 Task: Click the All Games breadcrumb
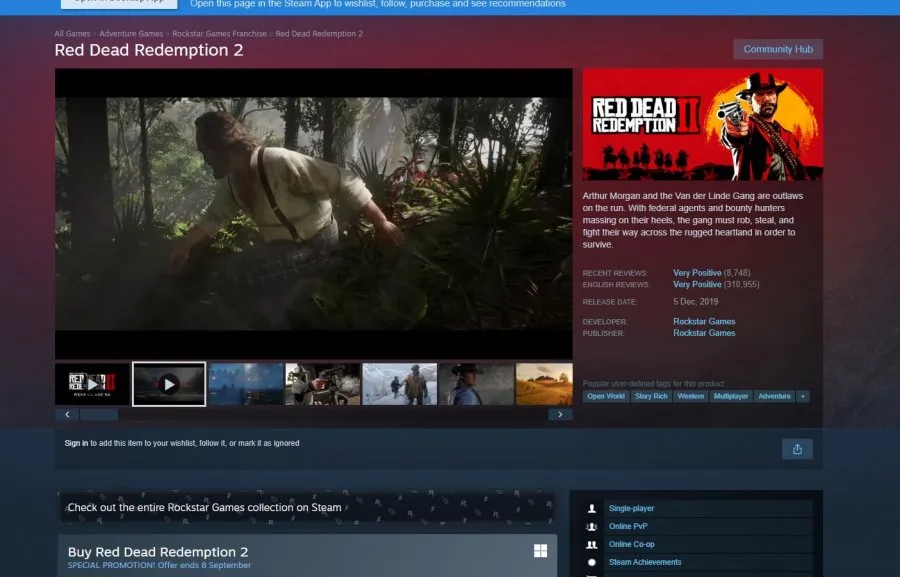pos(72,34)
